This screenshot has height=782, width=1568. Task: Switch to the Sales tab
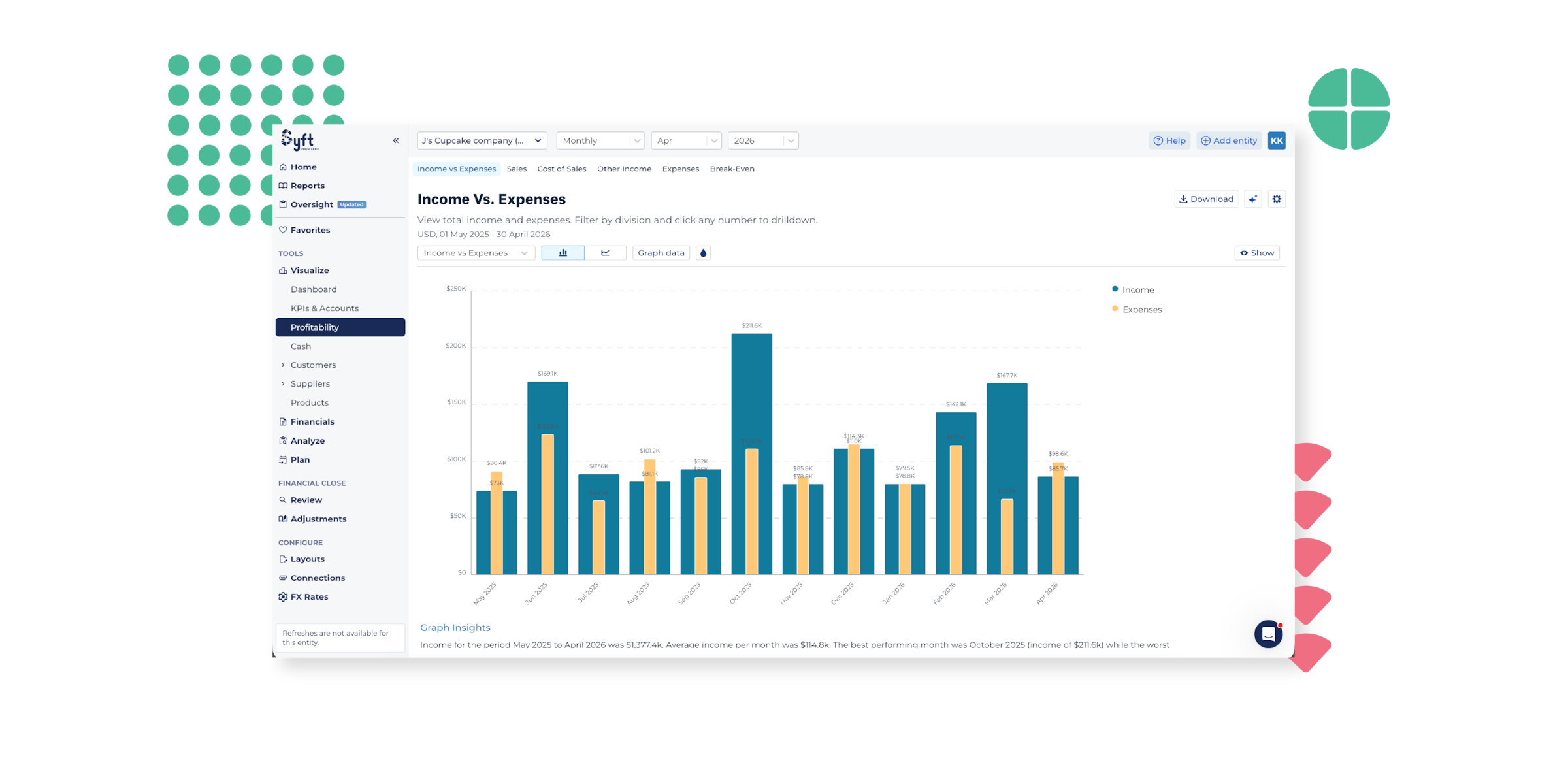(x=517, y=169)
